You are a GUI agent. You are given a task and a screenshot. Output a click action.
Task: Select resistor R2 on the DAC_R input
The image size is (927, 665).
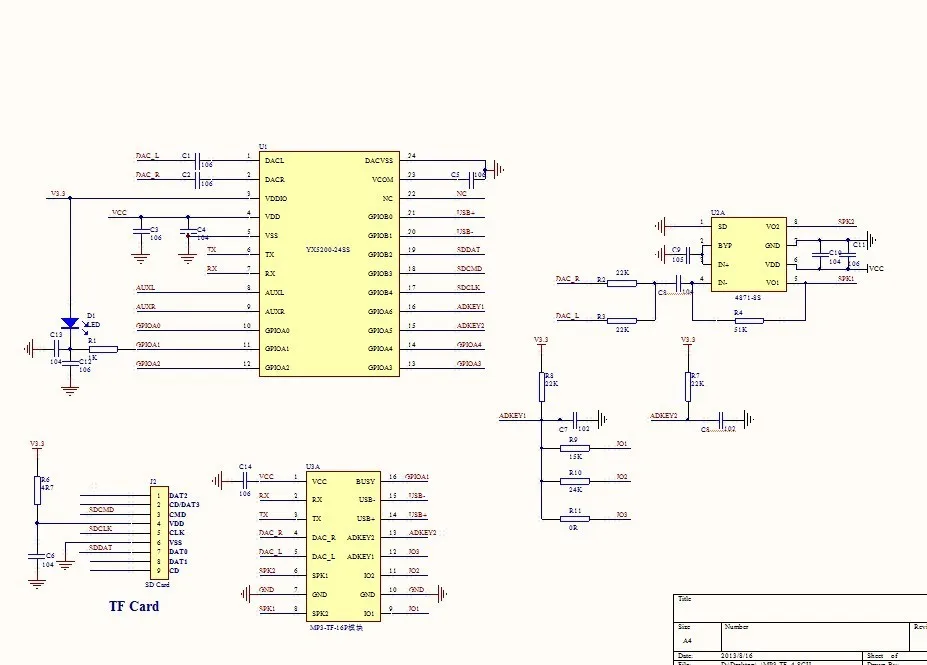[x=622, y=283]
